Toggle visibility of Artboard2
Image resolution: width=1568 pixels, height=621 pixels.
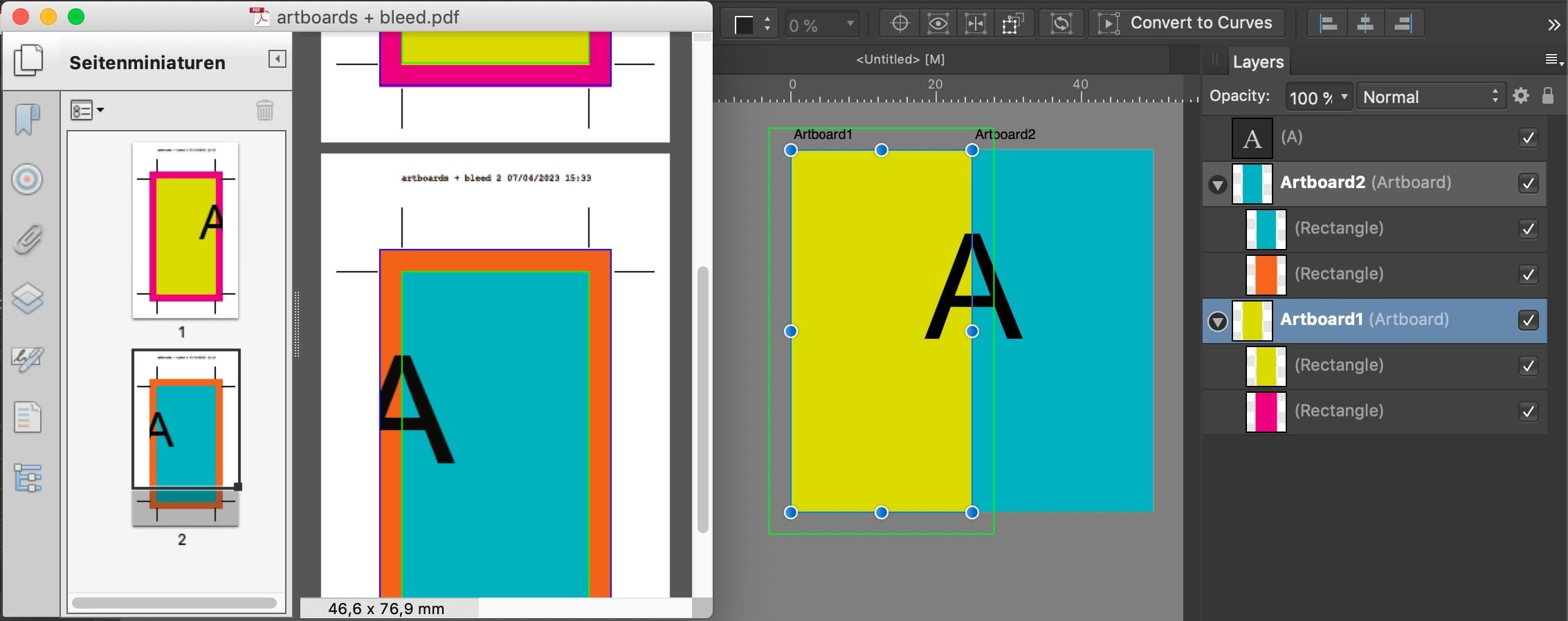point(1528,183)
